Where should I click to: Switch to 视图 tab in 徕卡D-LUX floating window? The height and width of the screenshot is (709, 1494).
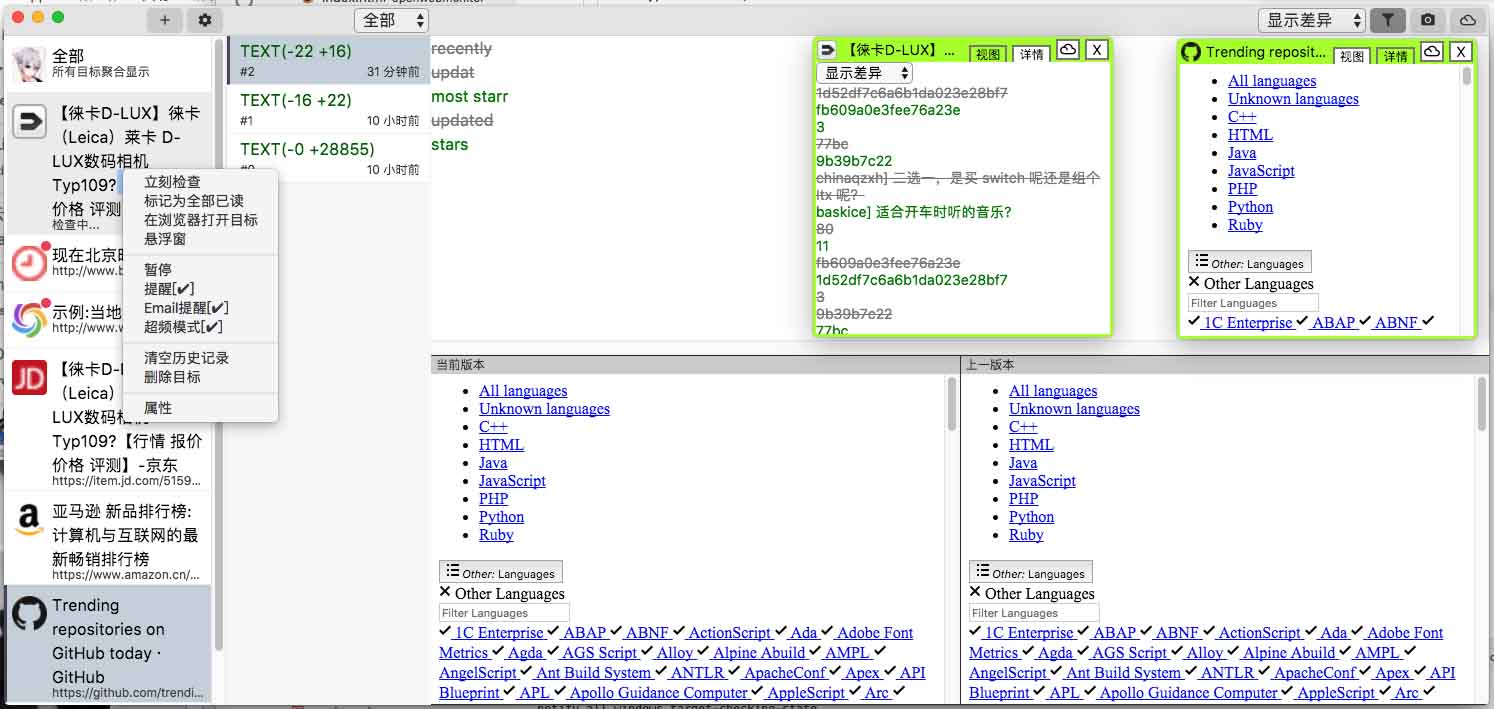pyautogui.click(x=988, y=54)
